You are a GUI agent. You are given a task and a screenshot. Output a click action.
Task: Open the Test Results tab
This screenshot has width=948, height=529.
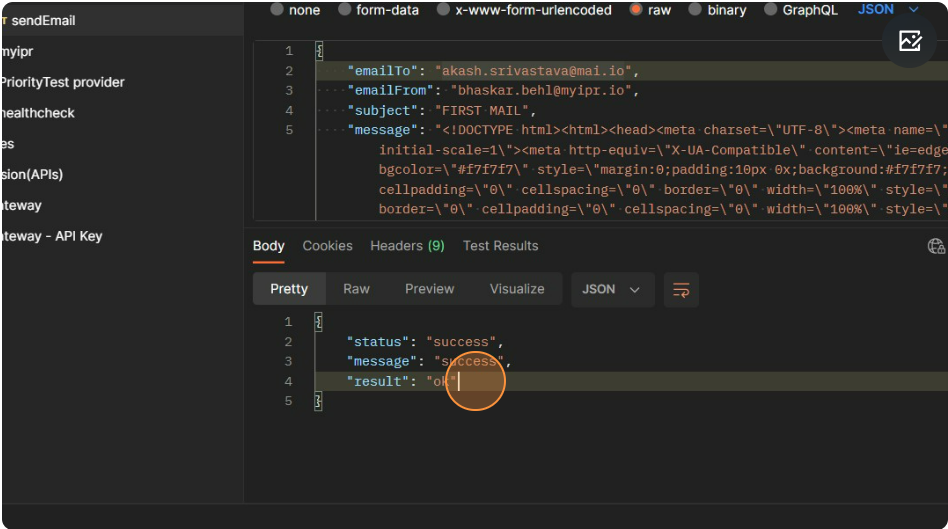[500, 246]
